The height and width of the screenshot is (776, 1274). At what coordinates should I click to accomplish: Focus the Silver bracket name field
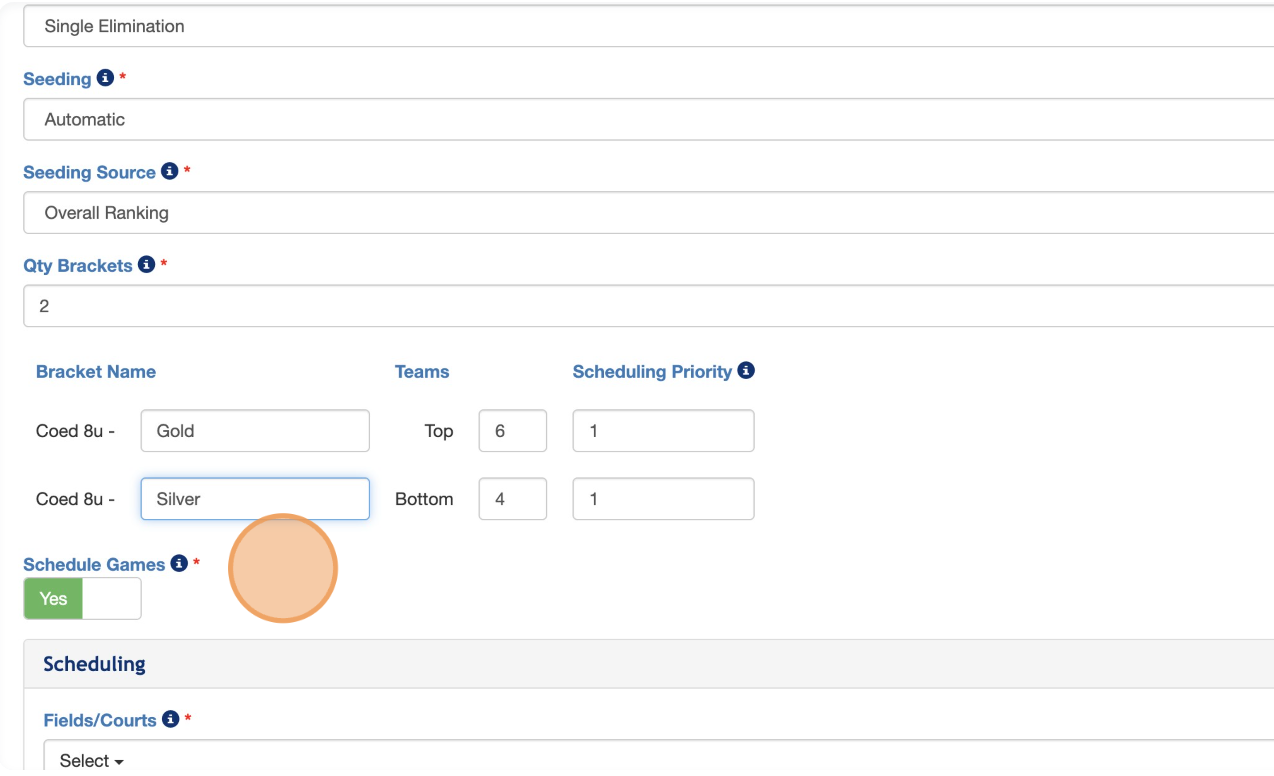(x=255, y=499)
